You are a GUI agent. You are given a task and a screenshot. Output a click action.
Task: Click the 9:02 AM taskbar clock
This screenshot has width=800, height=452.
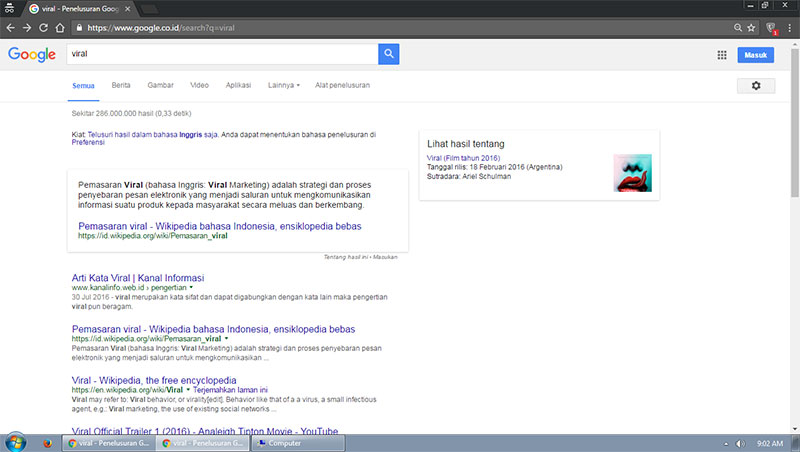(x=769, y=443)
